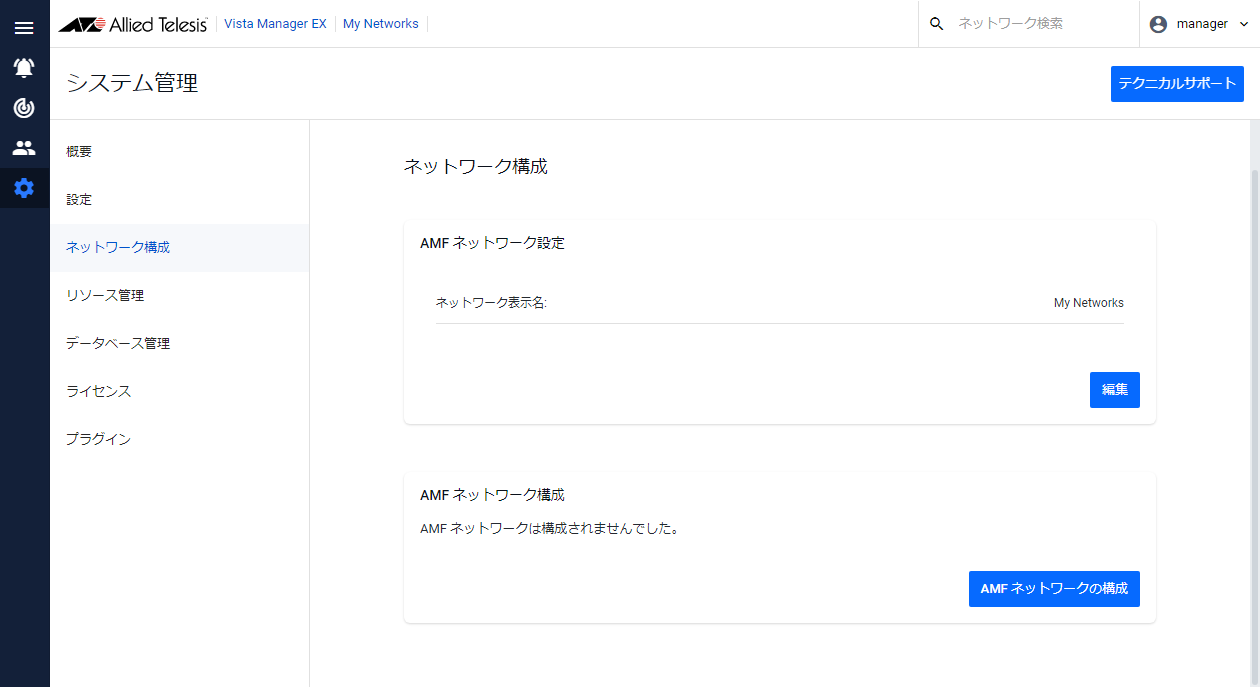1260x687 pixels.
Task: Click the alerts bell icon in sidebar
Action: coord(24,67)
